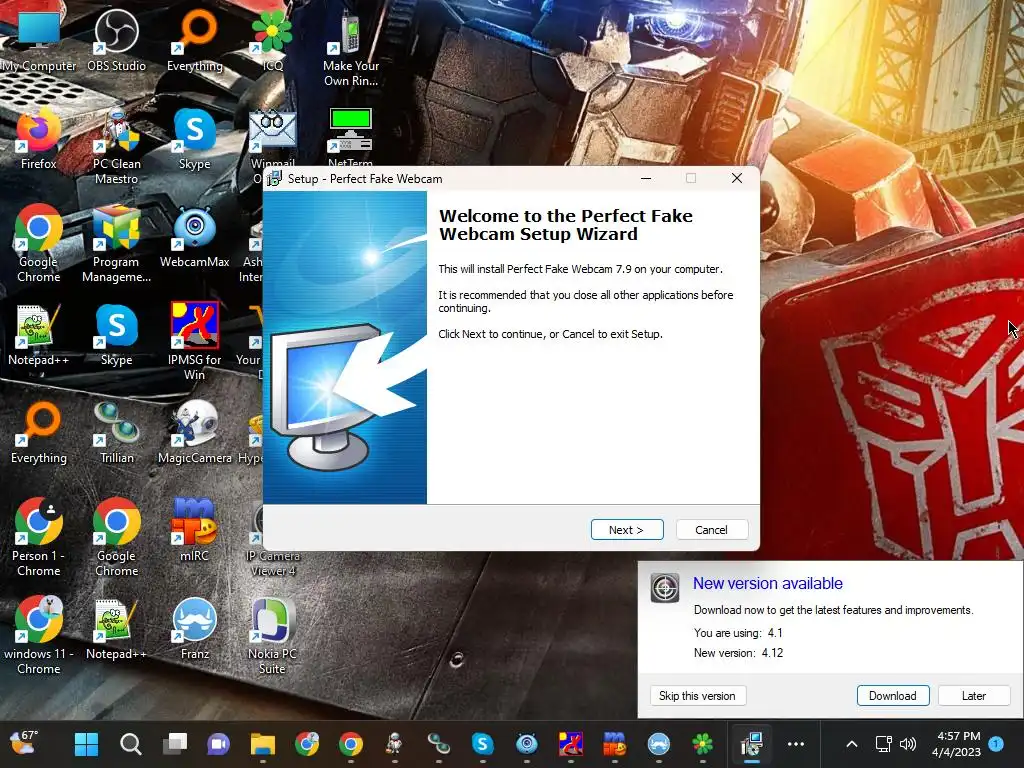Select the windows 11 - Chrome desktop shortcut
This screenshot has height=768, width=1024.
pyautogui.click(x=39, y=635)
